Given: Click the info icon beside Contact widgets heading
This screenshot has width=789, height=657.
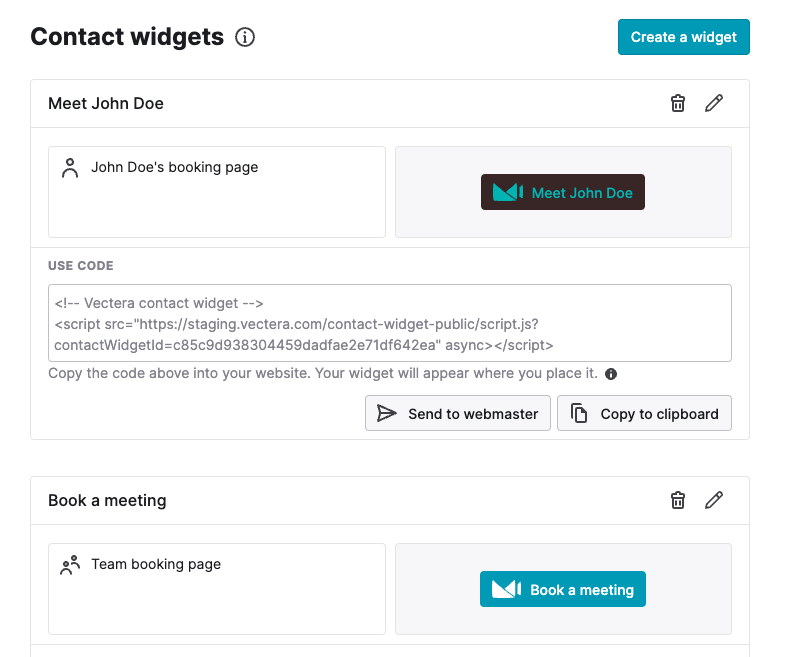Looking at the screenshot, I should point(245,37).
